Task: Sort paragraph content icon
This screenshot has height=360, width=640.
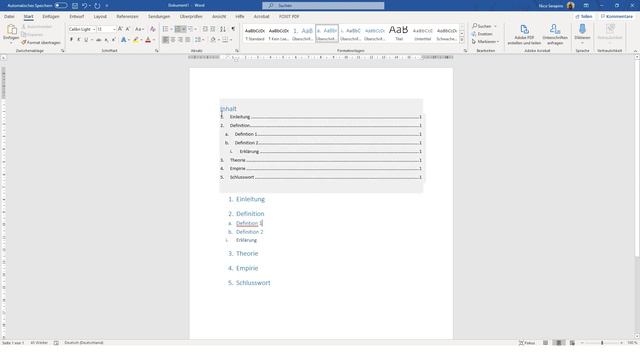Action: click(223, 29)
